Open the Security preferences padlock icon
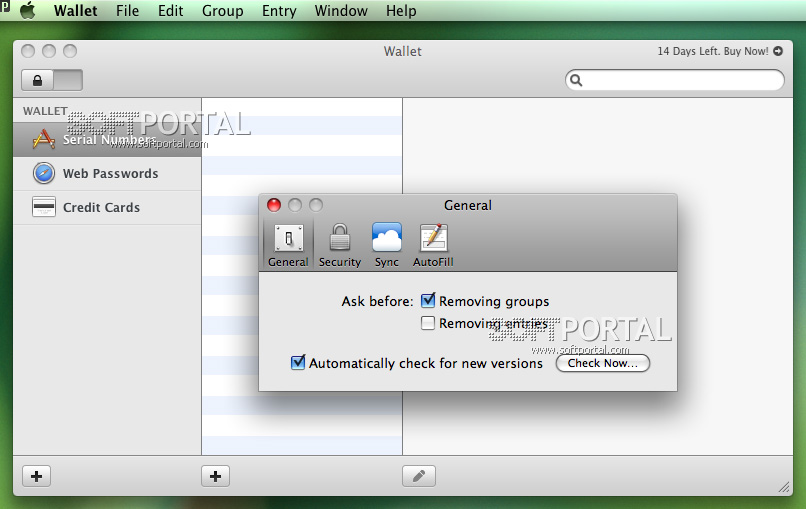Viewport: 806px width, 509px height. pos(340,238)
